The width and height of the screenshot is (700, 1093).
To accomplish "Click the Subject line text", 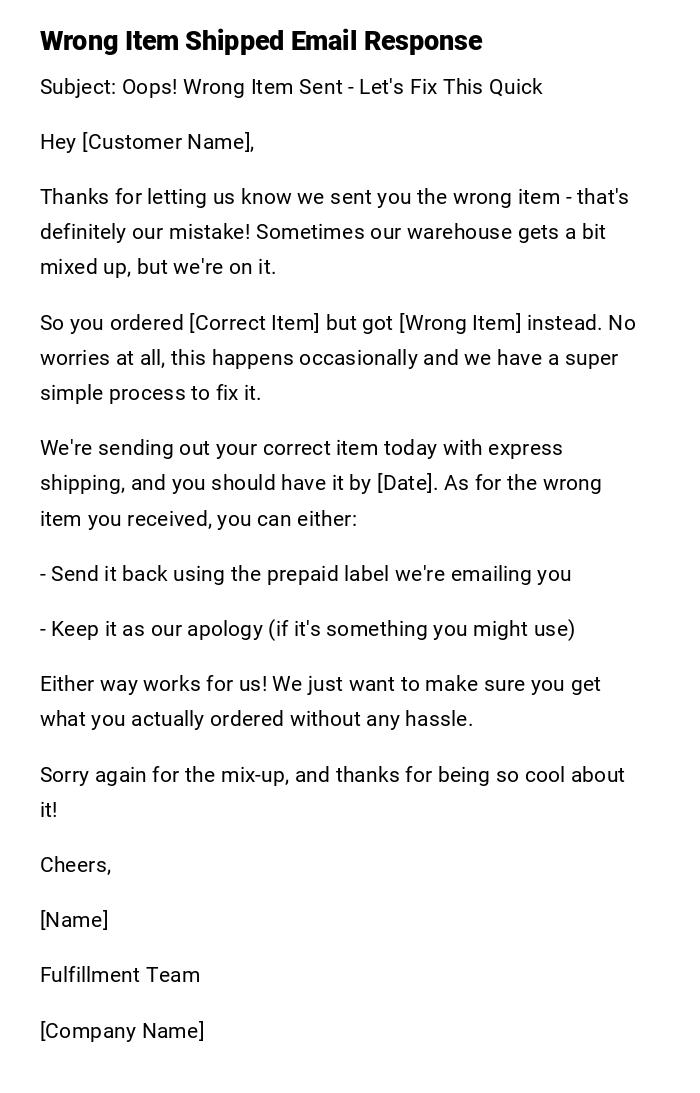I will click(x=291, y=87).
